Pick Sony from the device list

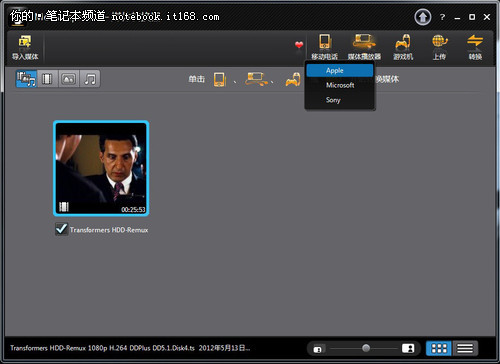[340, 100]
